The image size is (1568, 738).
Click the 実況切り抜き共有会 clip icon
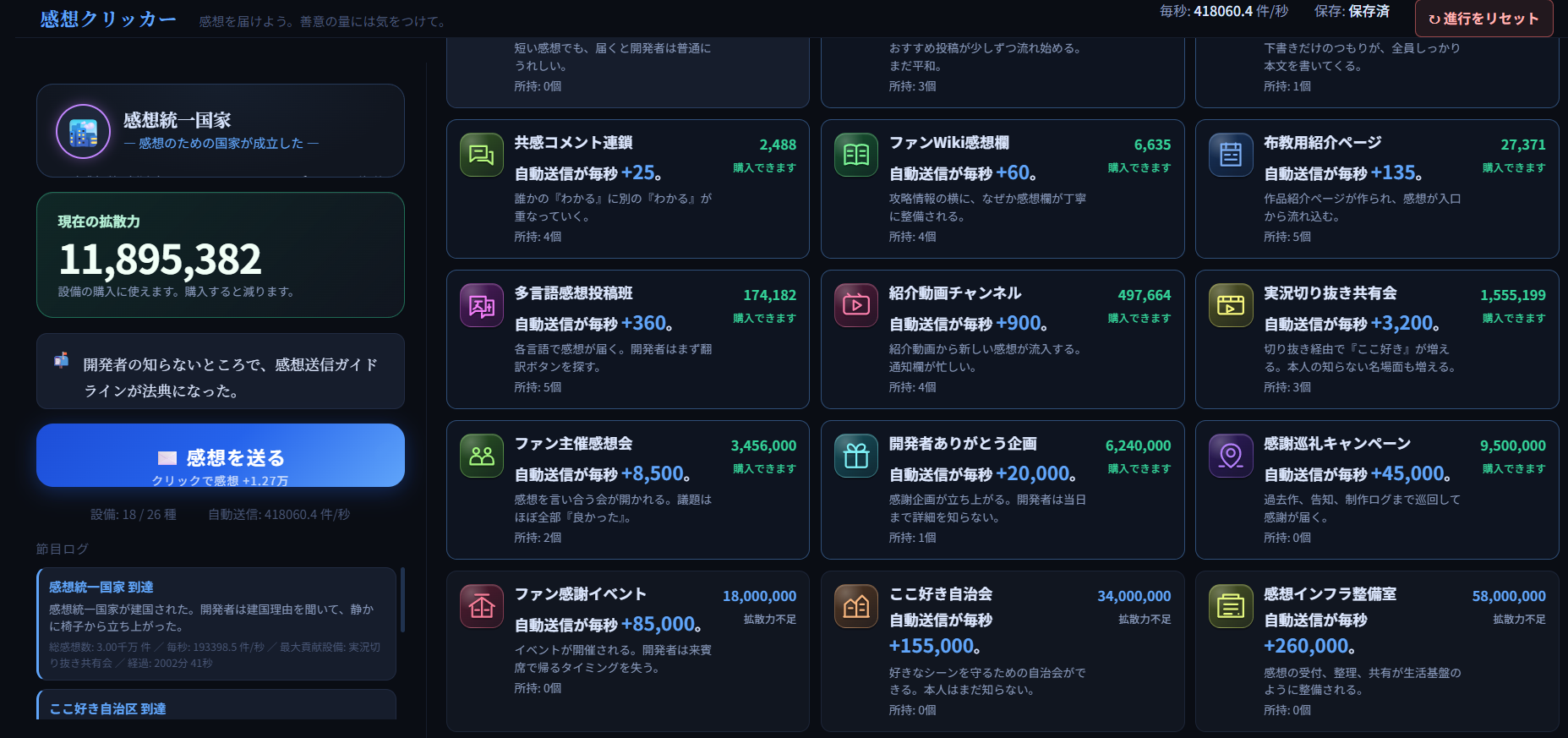(x=1231, y=305)
